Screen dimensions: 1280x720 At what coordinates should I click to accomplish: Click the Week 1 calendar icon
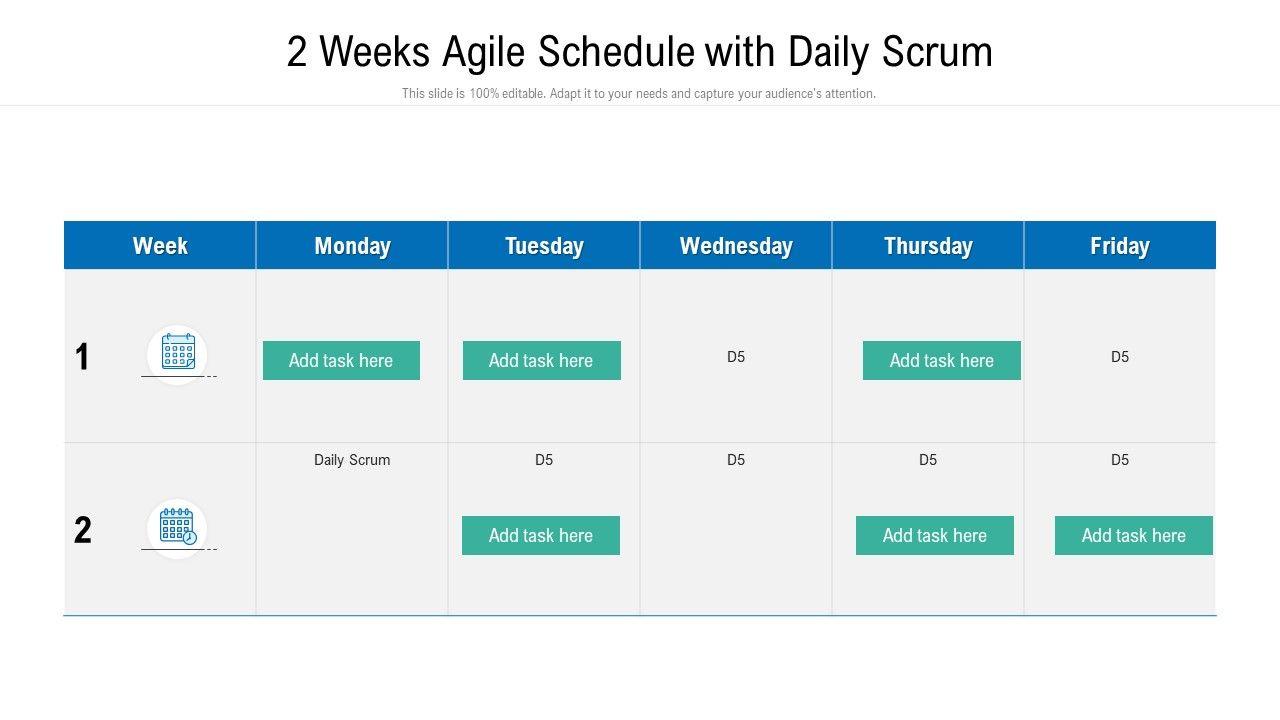pos(178,352)
